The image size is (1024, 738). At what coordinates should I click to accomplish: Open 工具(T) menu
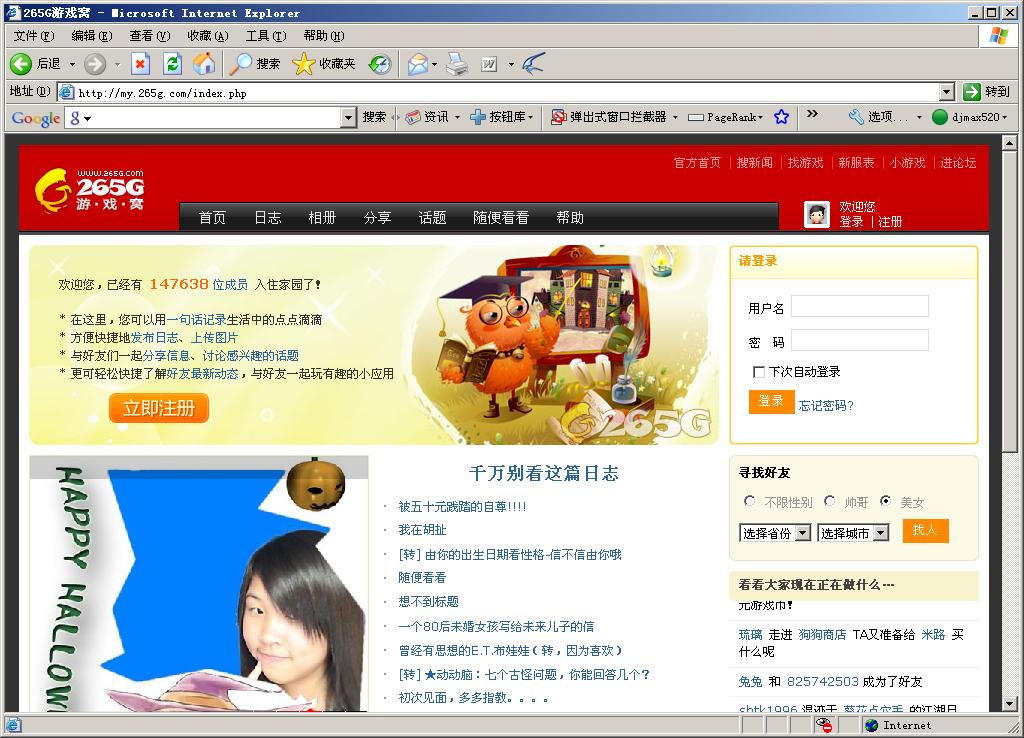coord(266,36)
